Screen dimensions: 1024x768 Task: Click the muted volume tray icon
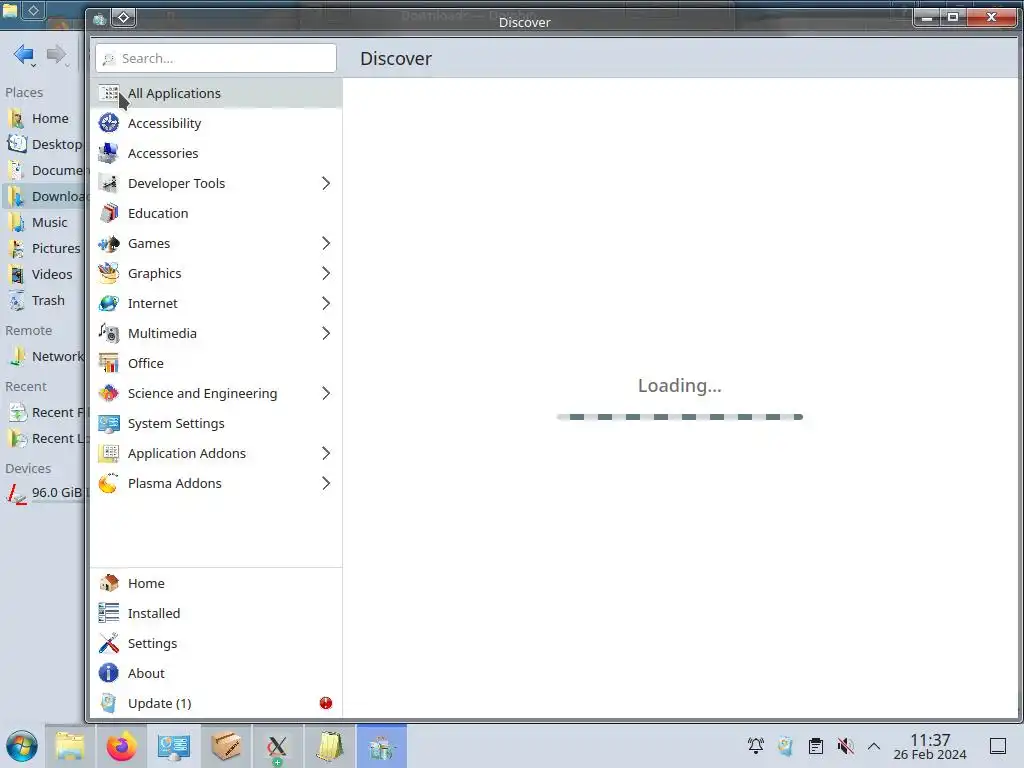click(x=846, y=746)
